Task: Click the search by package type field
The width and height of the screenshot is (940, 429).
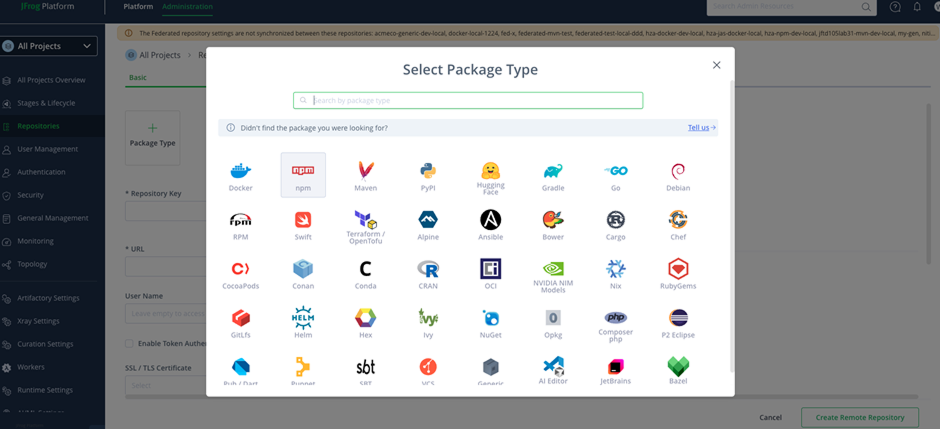Action: [468, 100]
